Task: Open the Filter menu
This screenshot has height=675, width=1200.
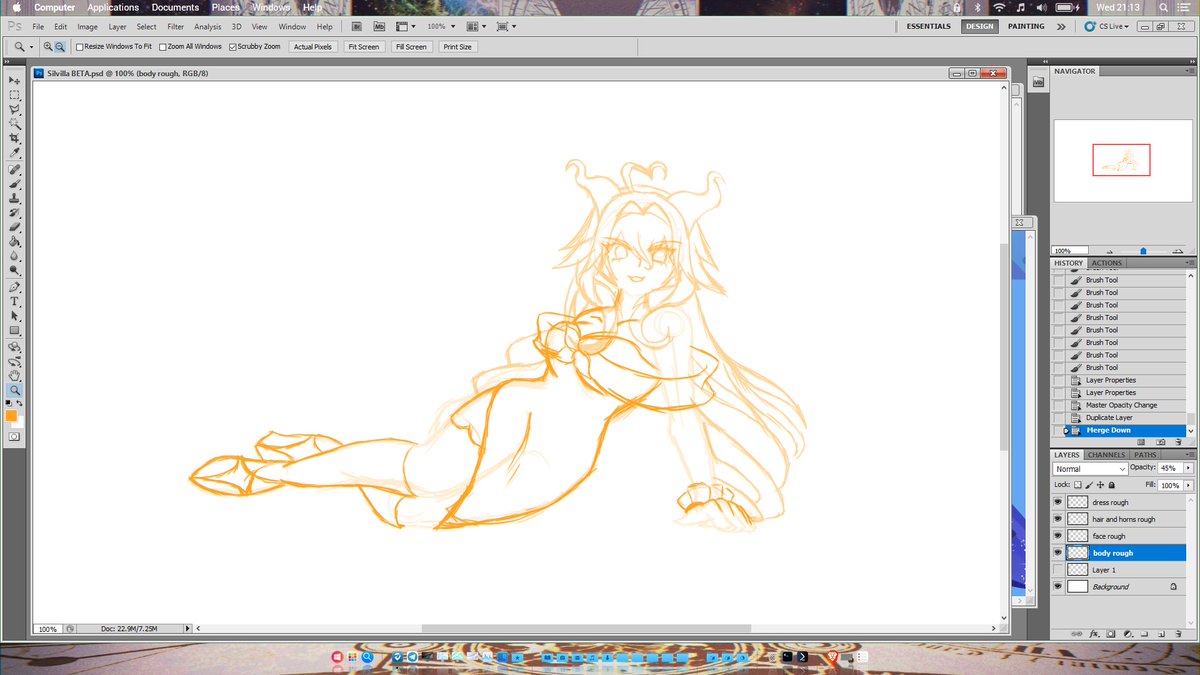Action: pyautogui.click(x=175, y=27)
